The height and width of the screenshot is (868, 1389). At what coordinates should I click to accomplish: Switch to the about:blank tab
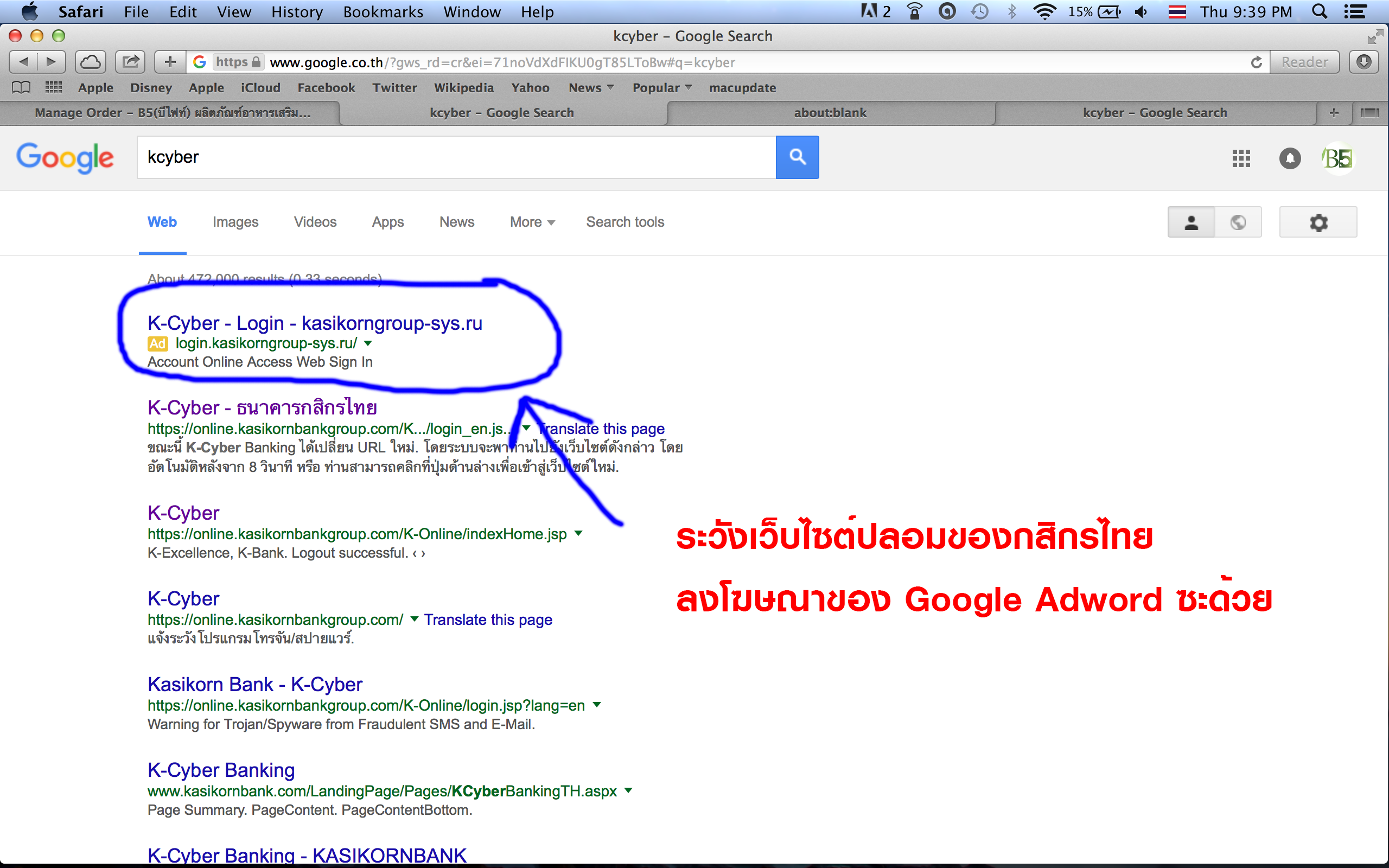click(x=830, y=112)
